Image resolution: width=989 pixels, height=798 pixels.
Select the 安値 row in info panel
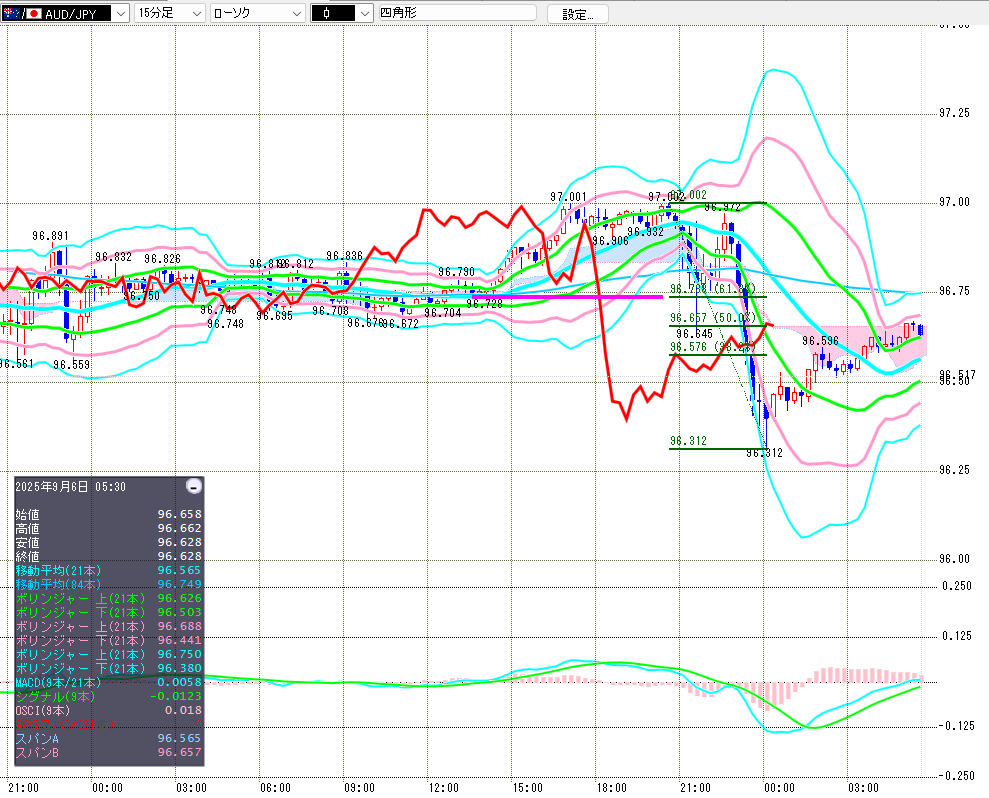(x=108, y=542)
